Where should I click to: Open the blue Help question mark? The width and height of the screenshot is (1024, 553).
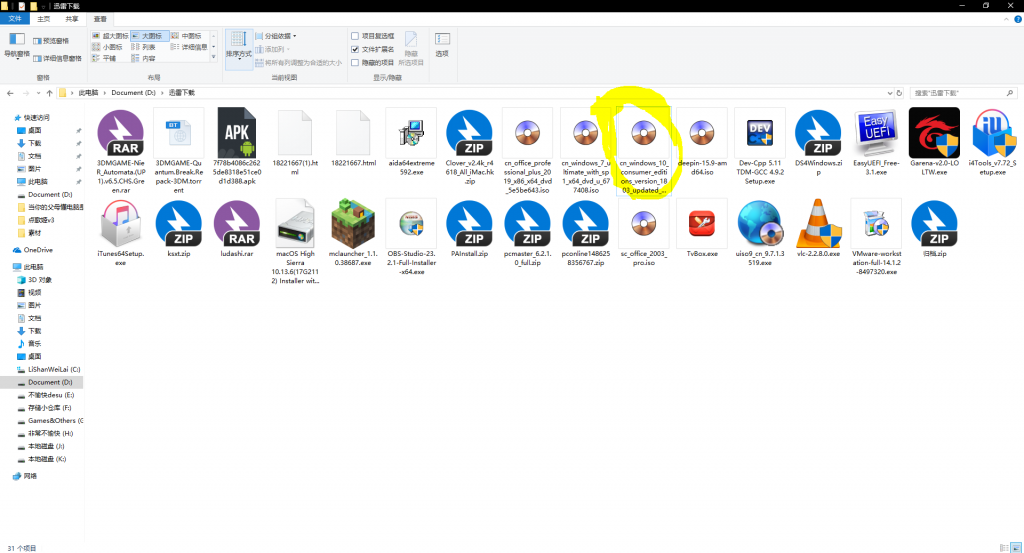1017,20
